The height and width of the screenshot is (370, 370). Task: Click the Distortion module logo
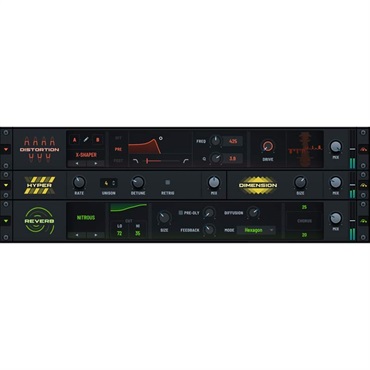(x=39, y=149)
